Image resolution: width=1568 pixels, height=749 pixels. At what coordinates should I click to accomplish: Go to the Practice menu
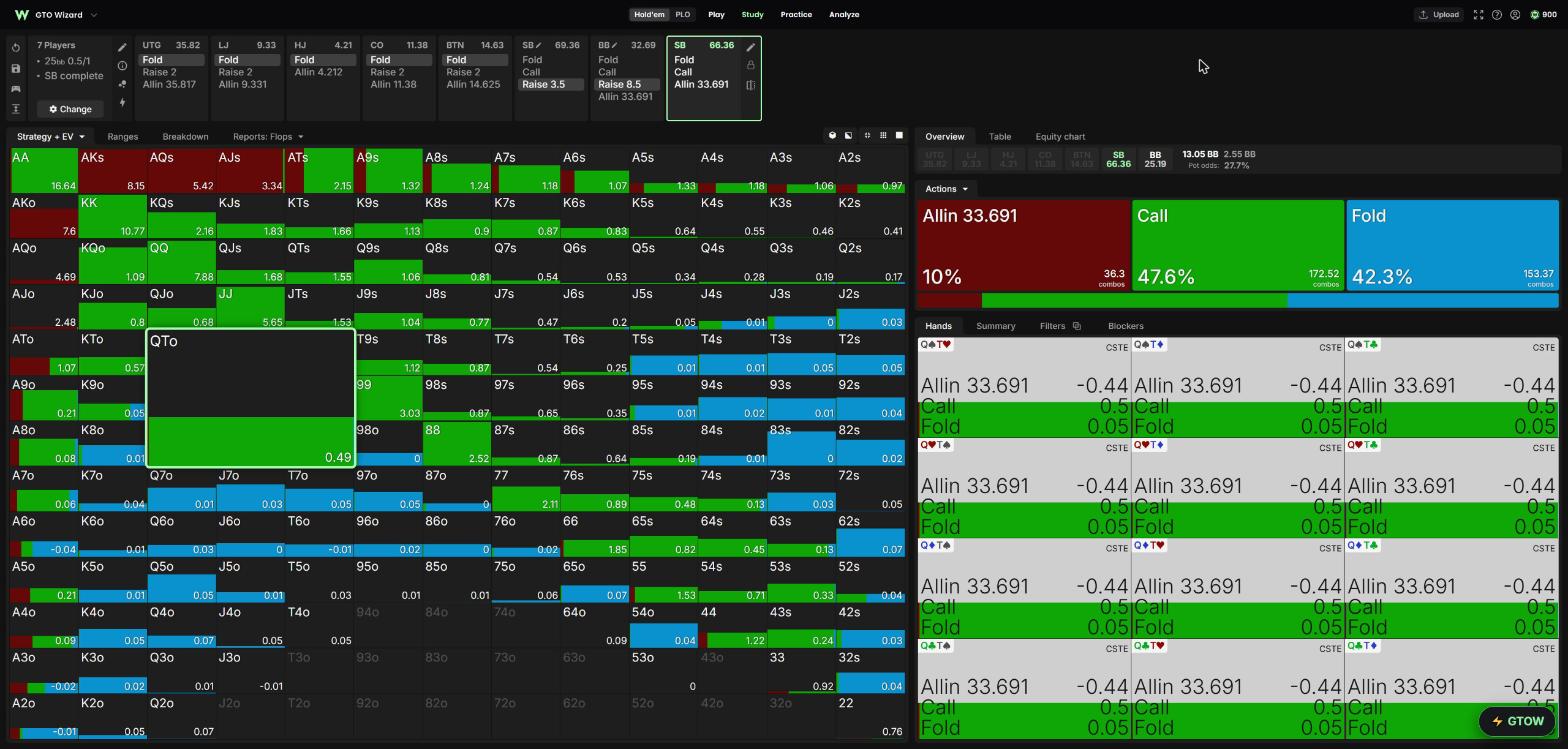796,15
